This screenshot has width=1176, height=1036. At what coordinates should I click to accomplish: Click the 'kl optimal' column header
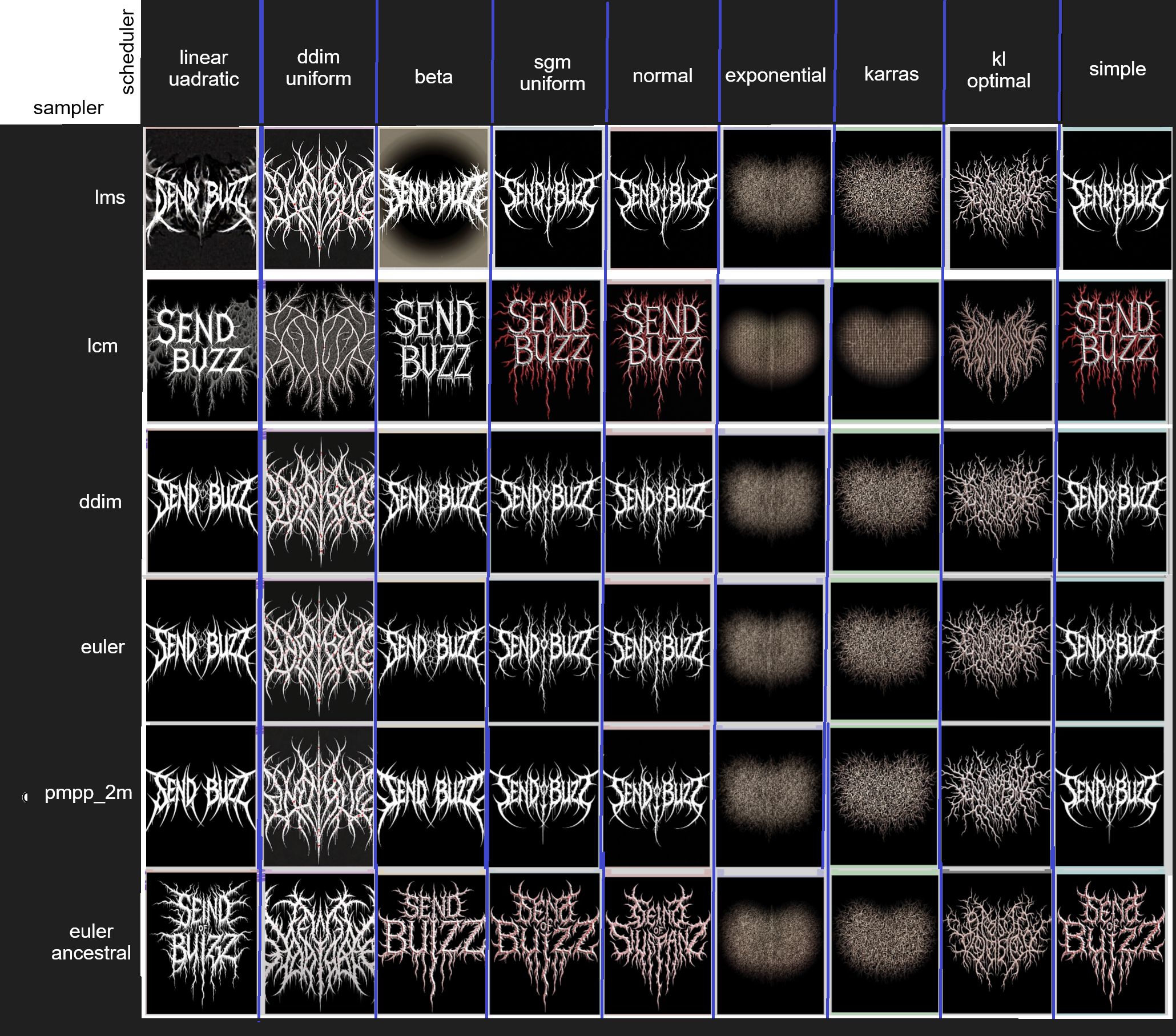tap(998, 70)
